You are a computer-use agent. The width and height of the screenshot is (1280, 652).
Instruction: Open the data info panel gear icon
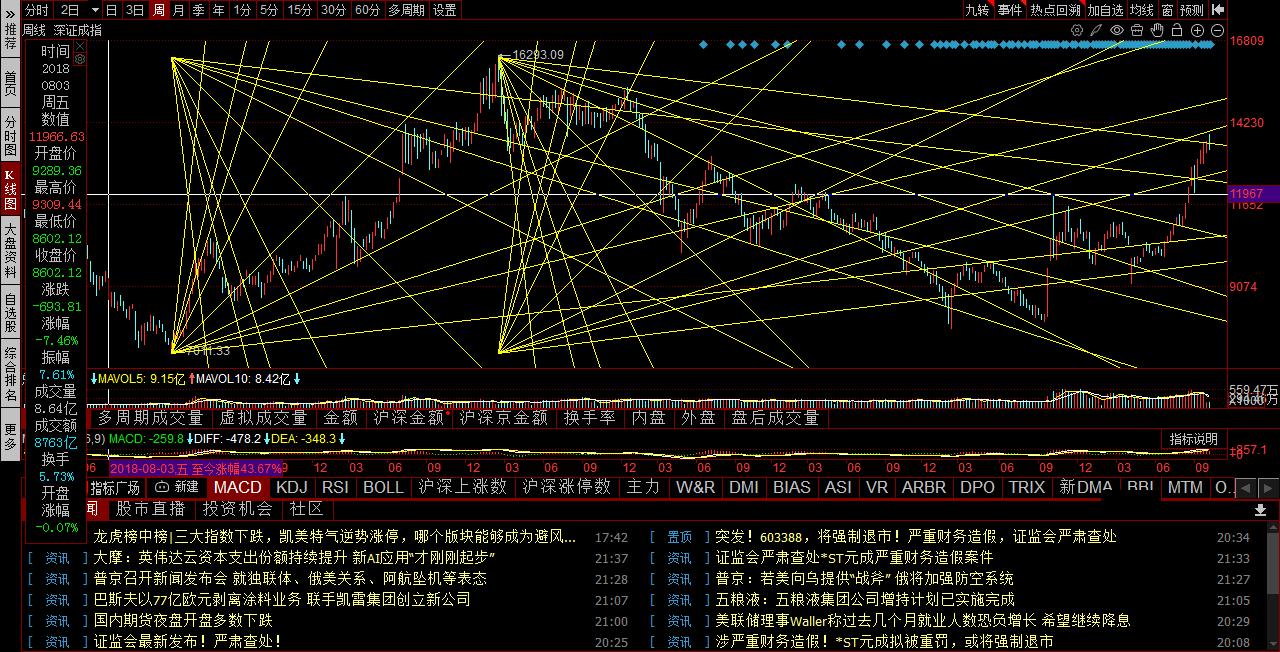[x=80, y=60]
